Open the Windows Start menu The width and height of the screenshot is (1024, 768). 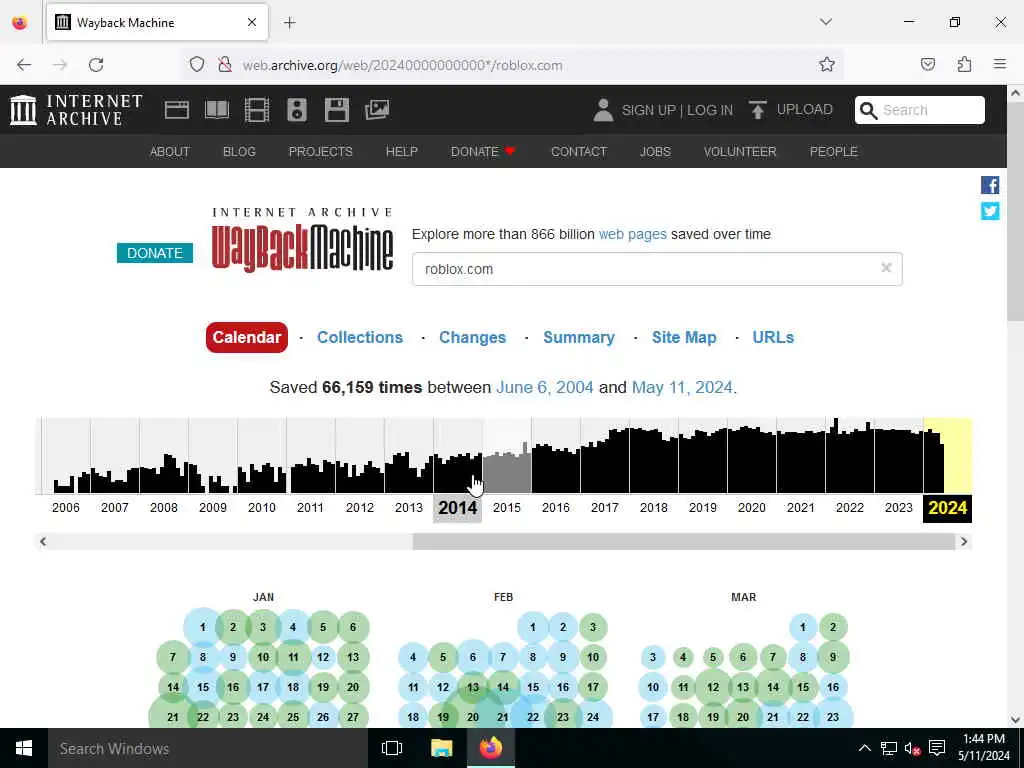24,748
